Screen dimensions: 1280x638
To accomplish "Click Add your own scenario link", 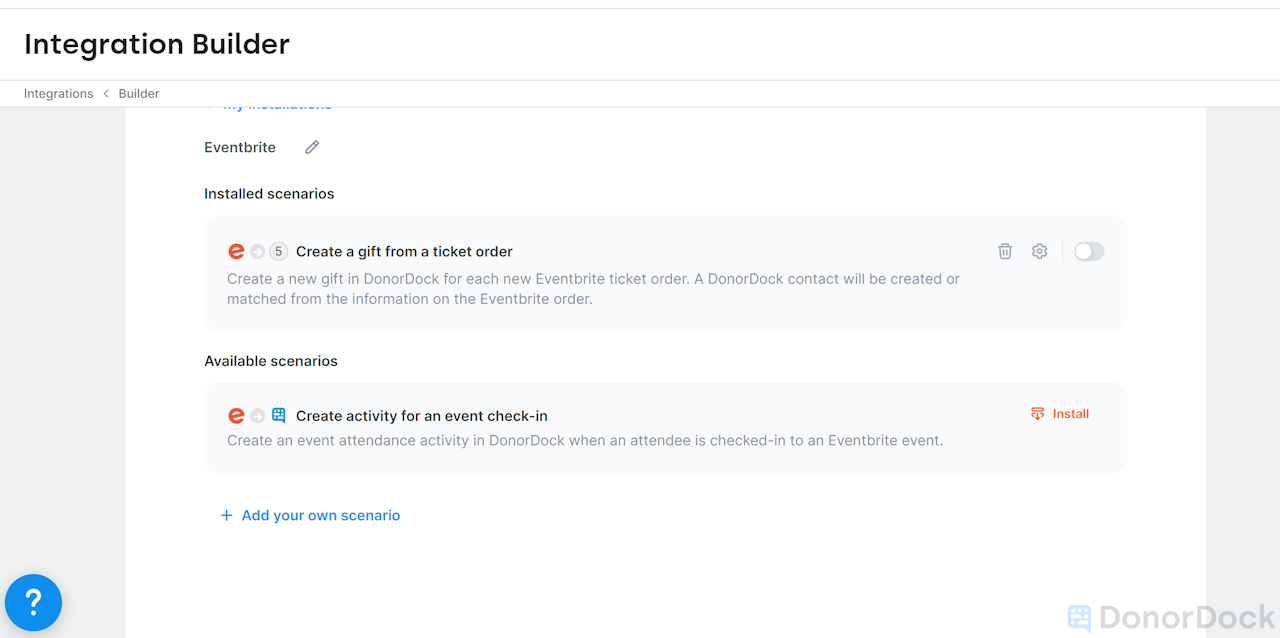I will click(x=321, y=516).
